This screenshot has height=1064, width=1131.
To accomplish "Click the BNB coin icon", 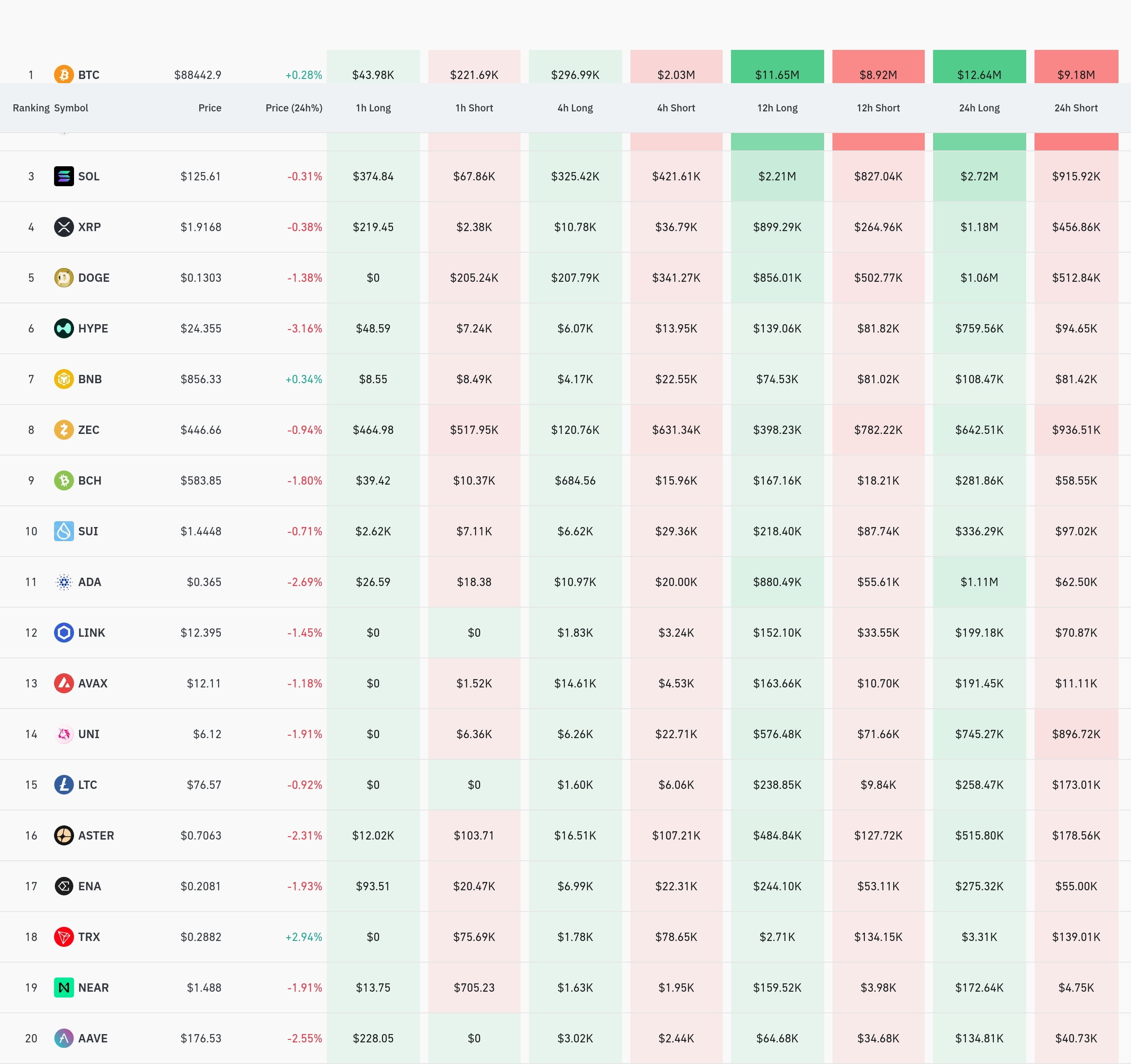I will click(x=64, y=379).
